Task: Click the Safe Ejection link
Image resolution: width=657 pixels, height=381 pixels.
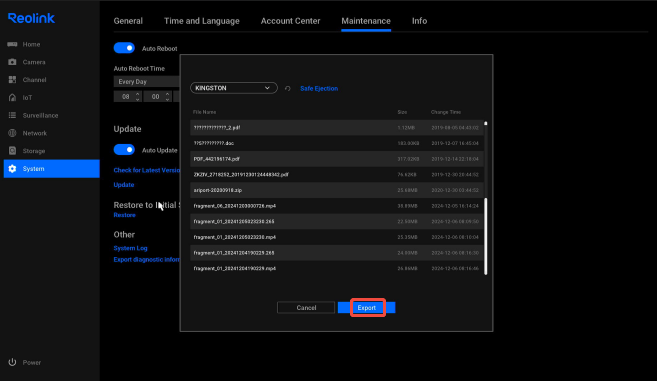Action: click(x=319, y=88)
